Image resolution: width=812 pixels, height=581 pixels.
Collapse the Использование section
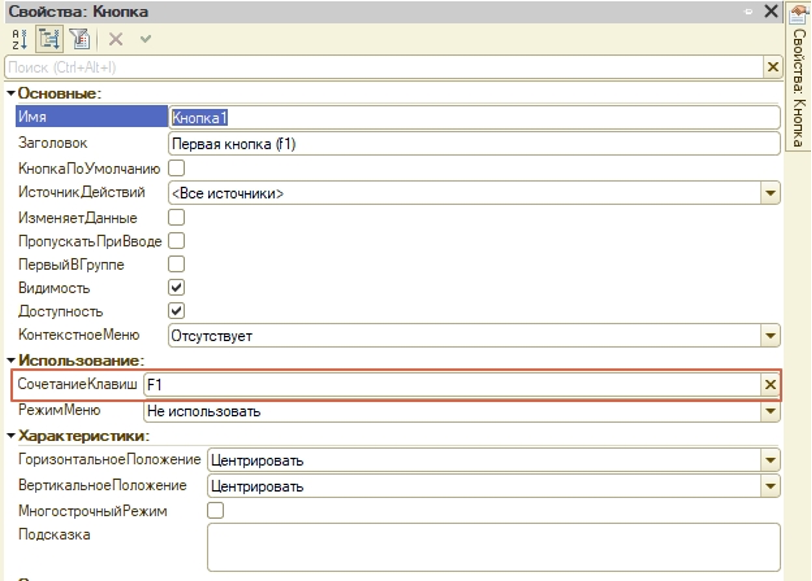[11, 360]
